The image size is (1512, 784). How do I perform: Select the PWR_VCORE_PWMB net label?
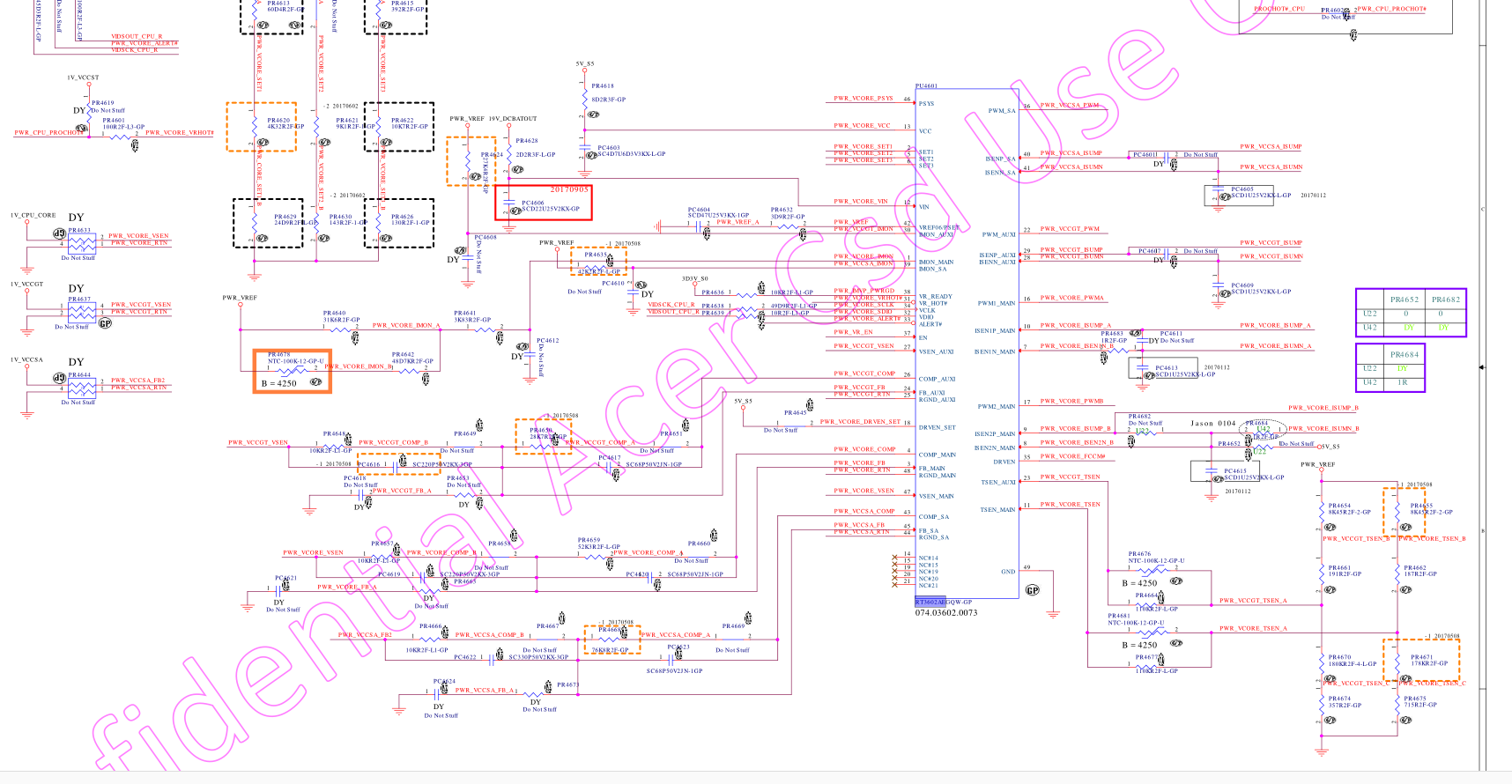[x=1071, y=402]
